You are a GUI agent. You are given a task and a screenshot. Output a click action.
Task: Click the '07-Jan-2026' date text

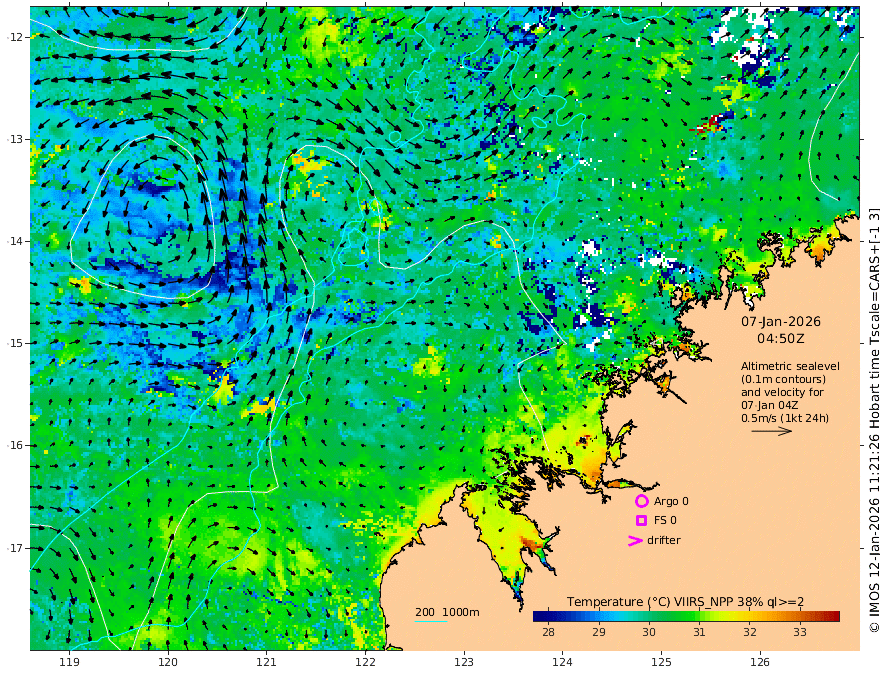point(781,321)
